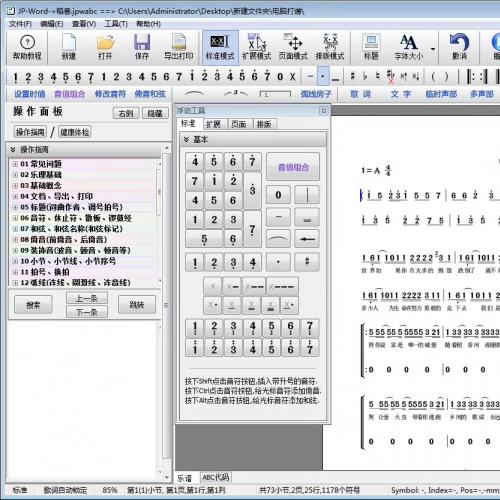500x500 pixels.
Task: Click the 跳转 jump button
Action: click(x=137, y=305)
